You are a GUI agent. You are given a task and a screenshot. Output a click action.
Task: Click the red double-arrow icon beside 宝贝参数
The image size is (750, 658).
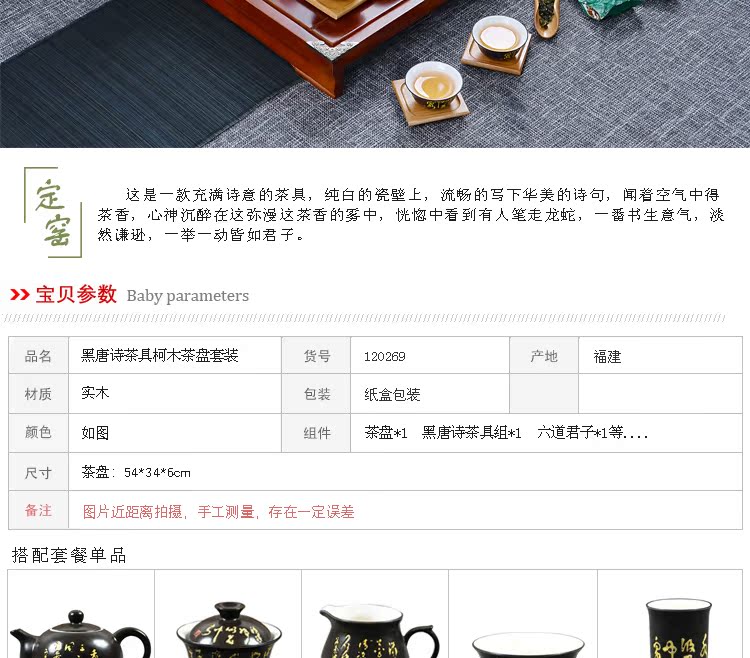[x=20, y=295]
